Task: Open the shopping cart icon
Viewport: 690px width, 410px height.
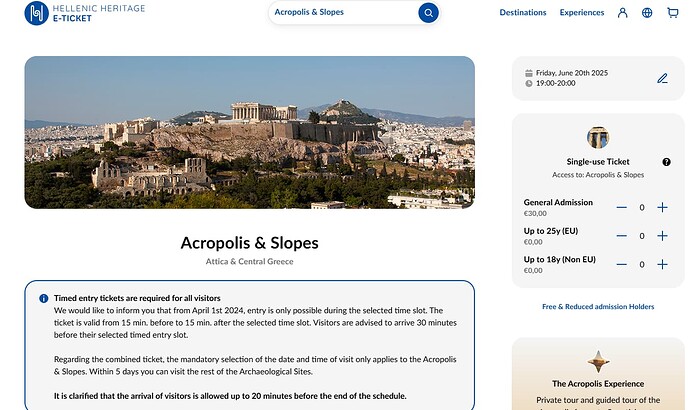Action: [672, 13]
